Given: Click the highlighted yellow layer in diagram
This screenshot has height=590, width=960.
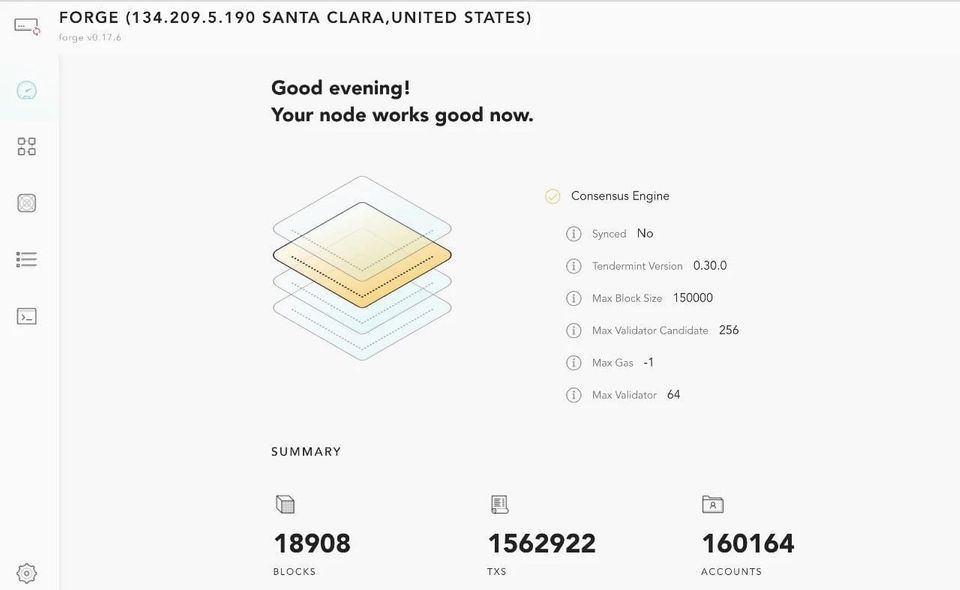Looking at the screenshot, I should pyautogui.click(x=362, y=255).
